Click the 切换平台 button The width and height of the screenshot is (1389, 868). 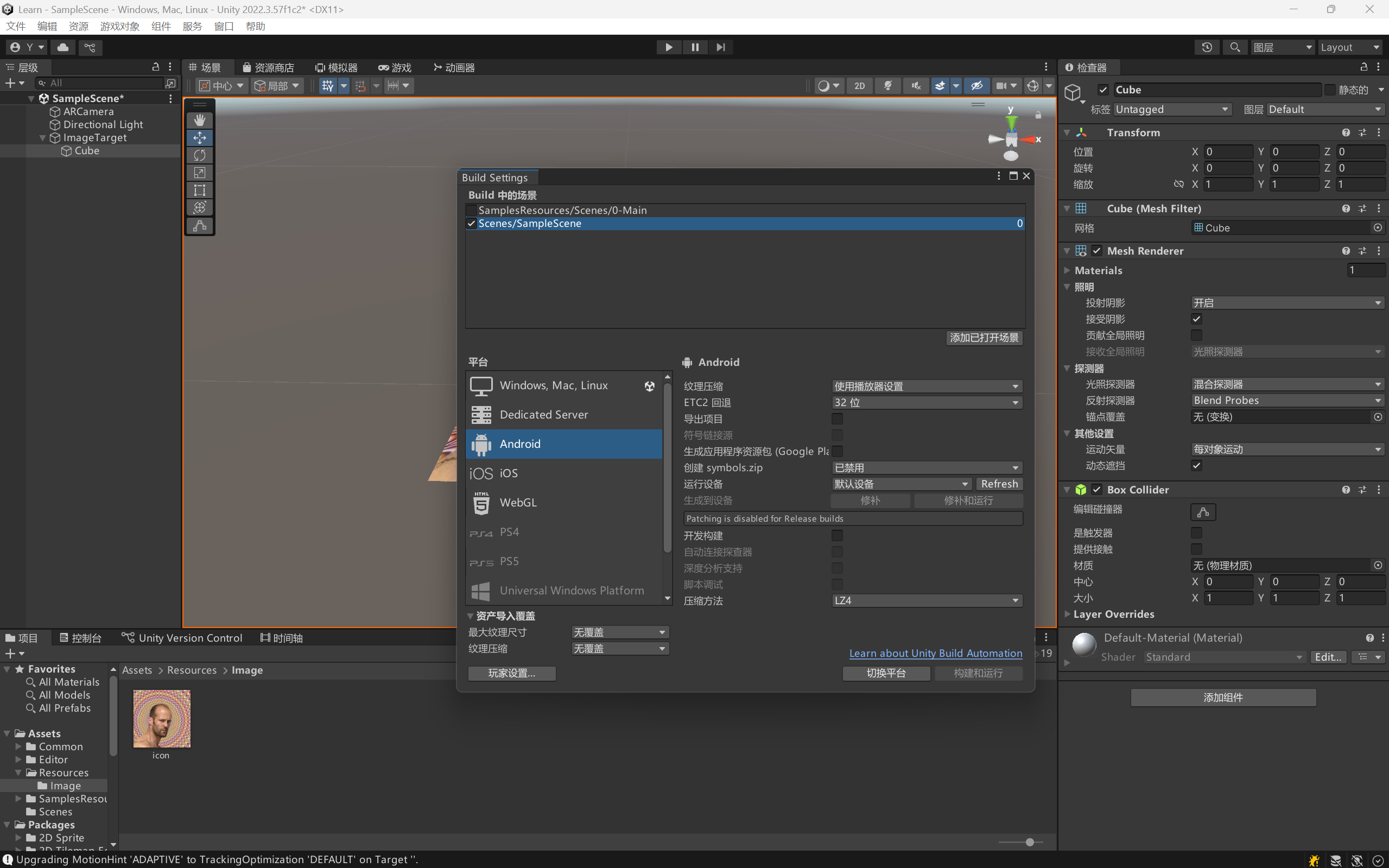click(x=886, y=673)
